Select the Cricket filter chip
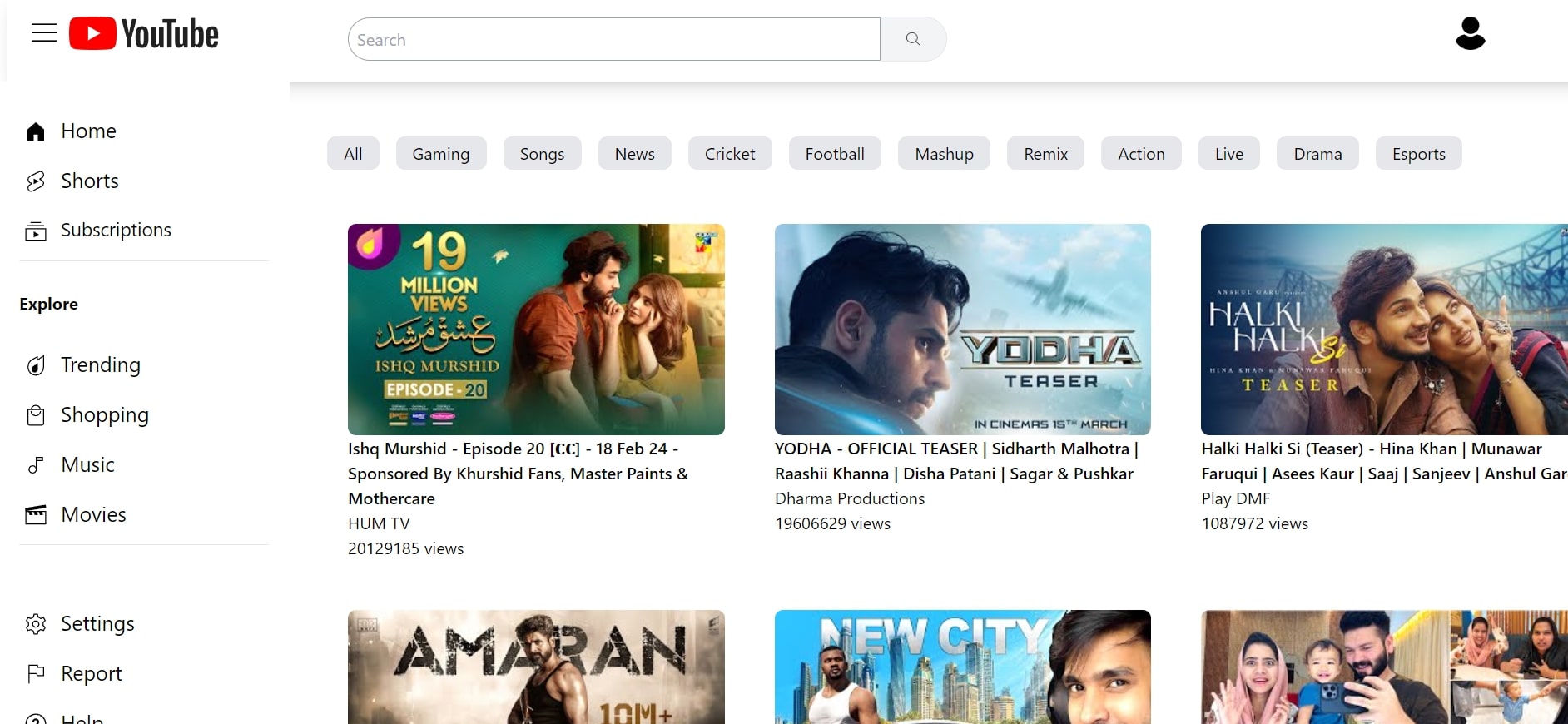 point(730,154)
